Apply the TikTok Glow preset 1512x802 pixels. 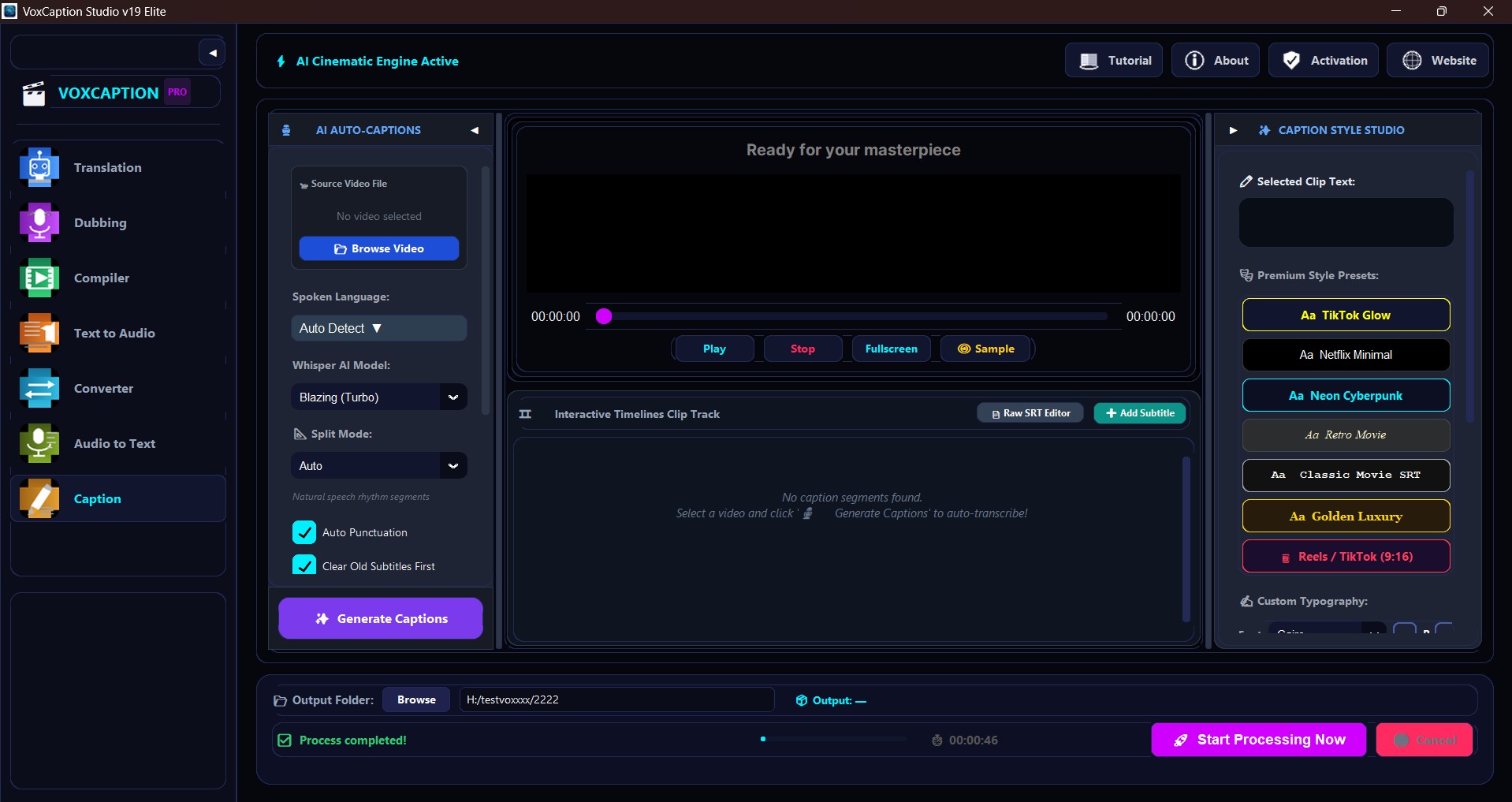click(x=1346, y=315)
